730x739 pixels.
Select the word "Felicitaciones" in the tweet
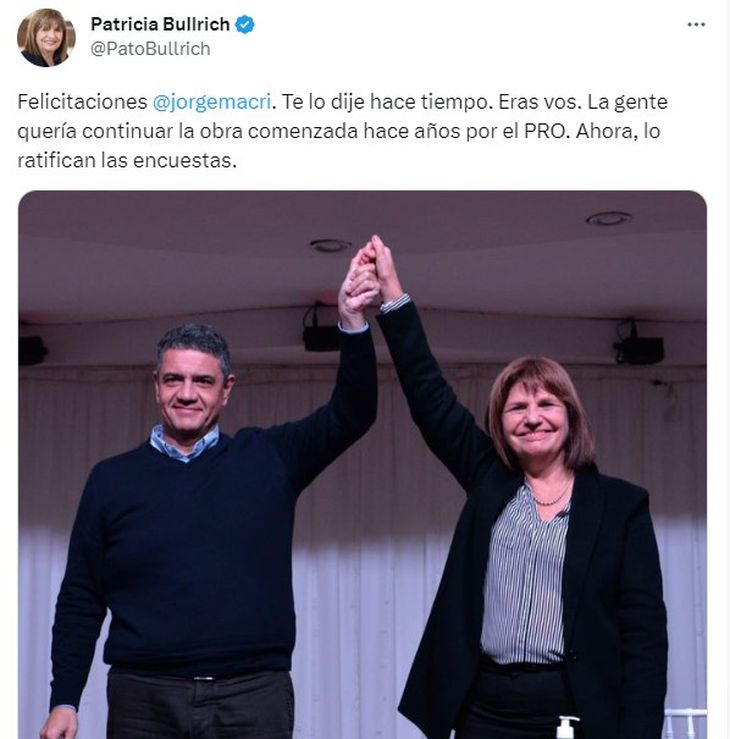point(82,102)
